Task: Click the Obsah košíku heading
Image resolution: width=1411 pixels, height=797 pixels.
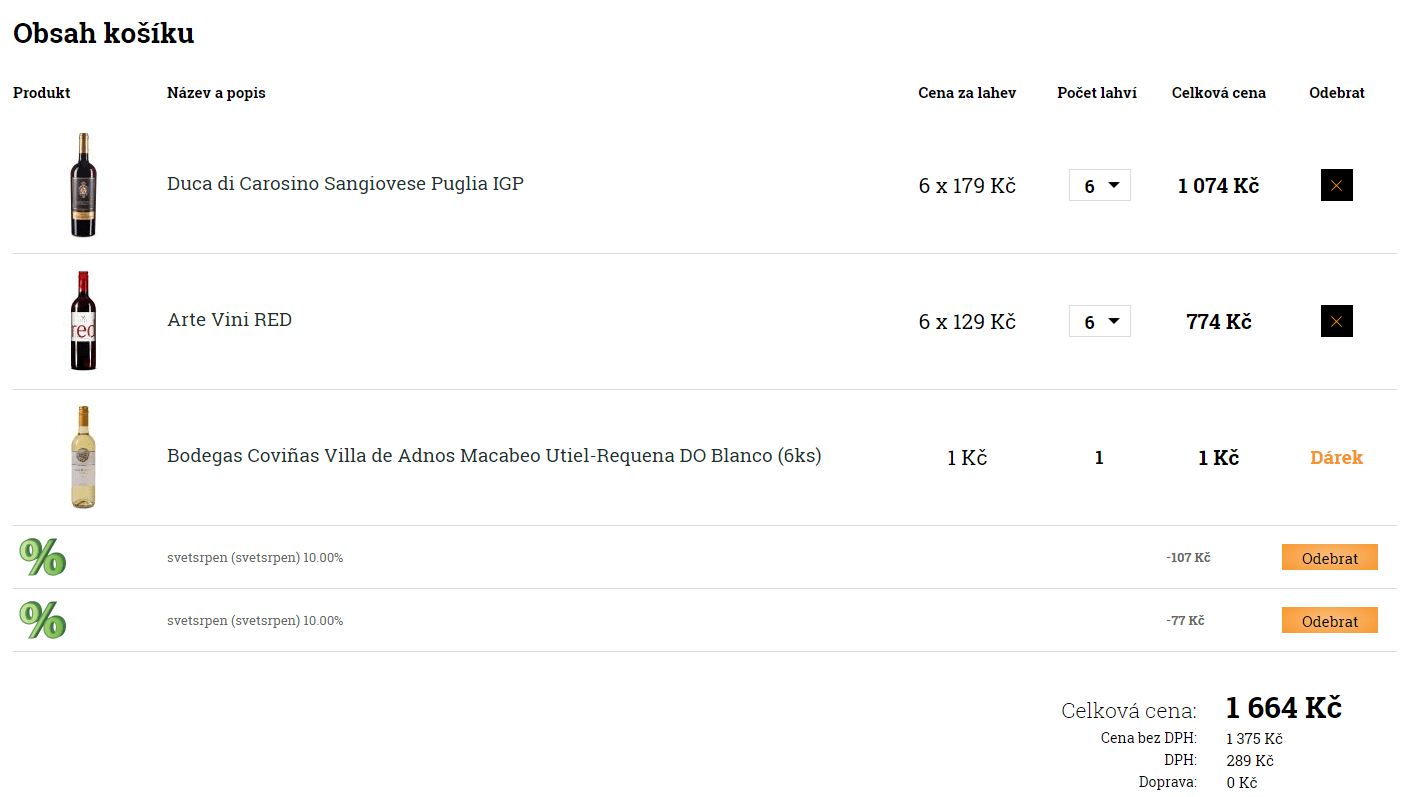Action: (x=103, y=33)
